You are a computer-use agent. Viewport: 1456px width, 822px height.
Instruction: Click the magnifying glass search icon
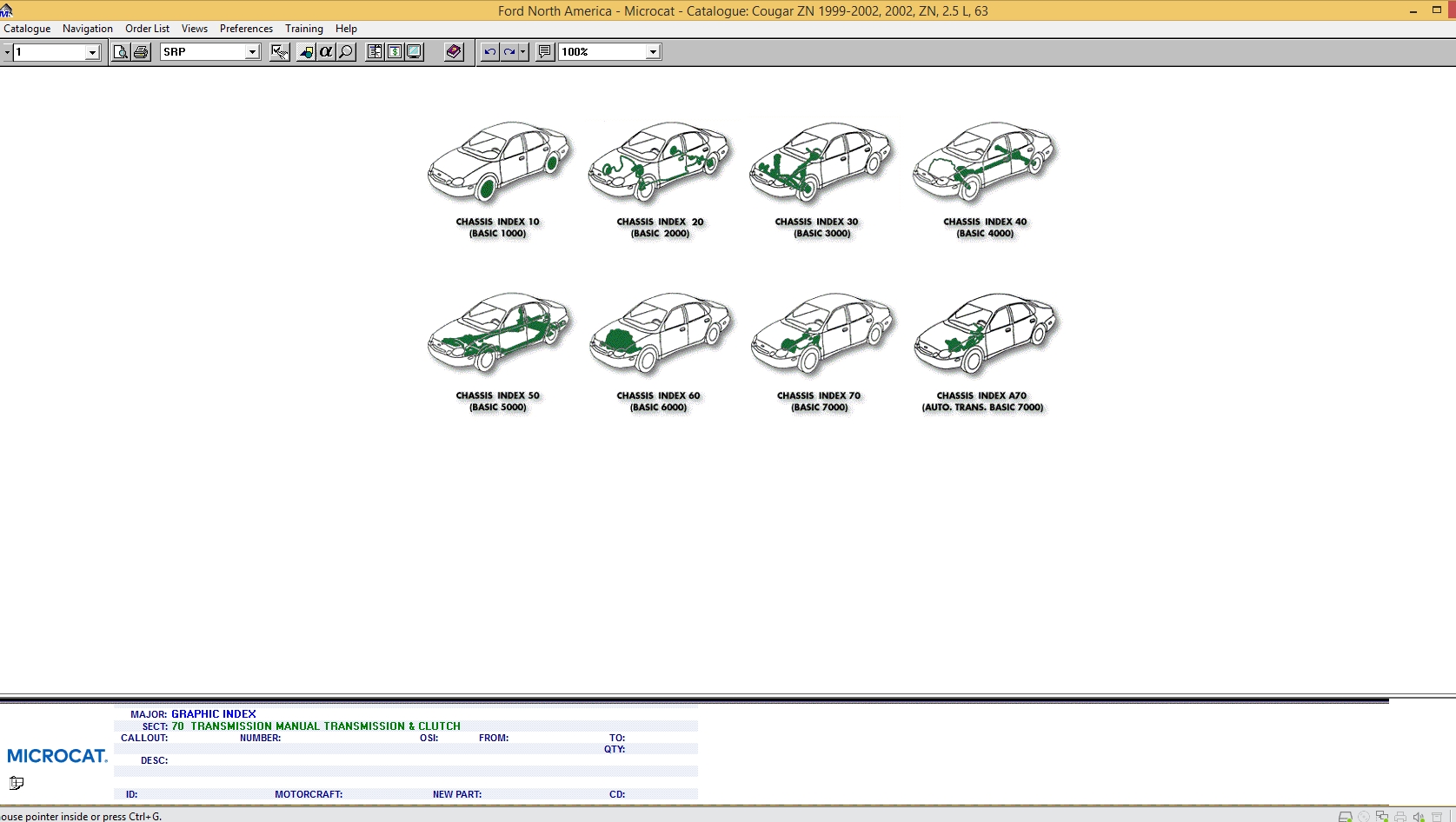tap(346, 52)
